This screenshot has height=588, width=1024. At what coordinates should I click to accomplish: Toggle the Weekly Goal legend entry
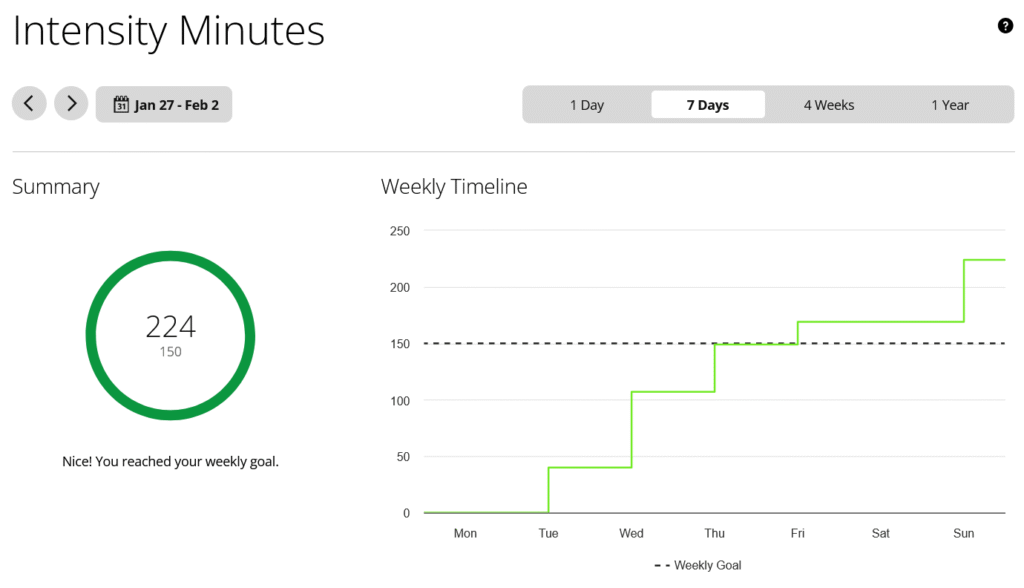697,565
